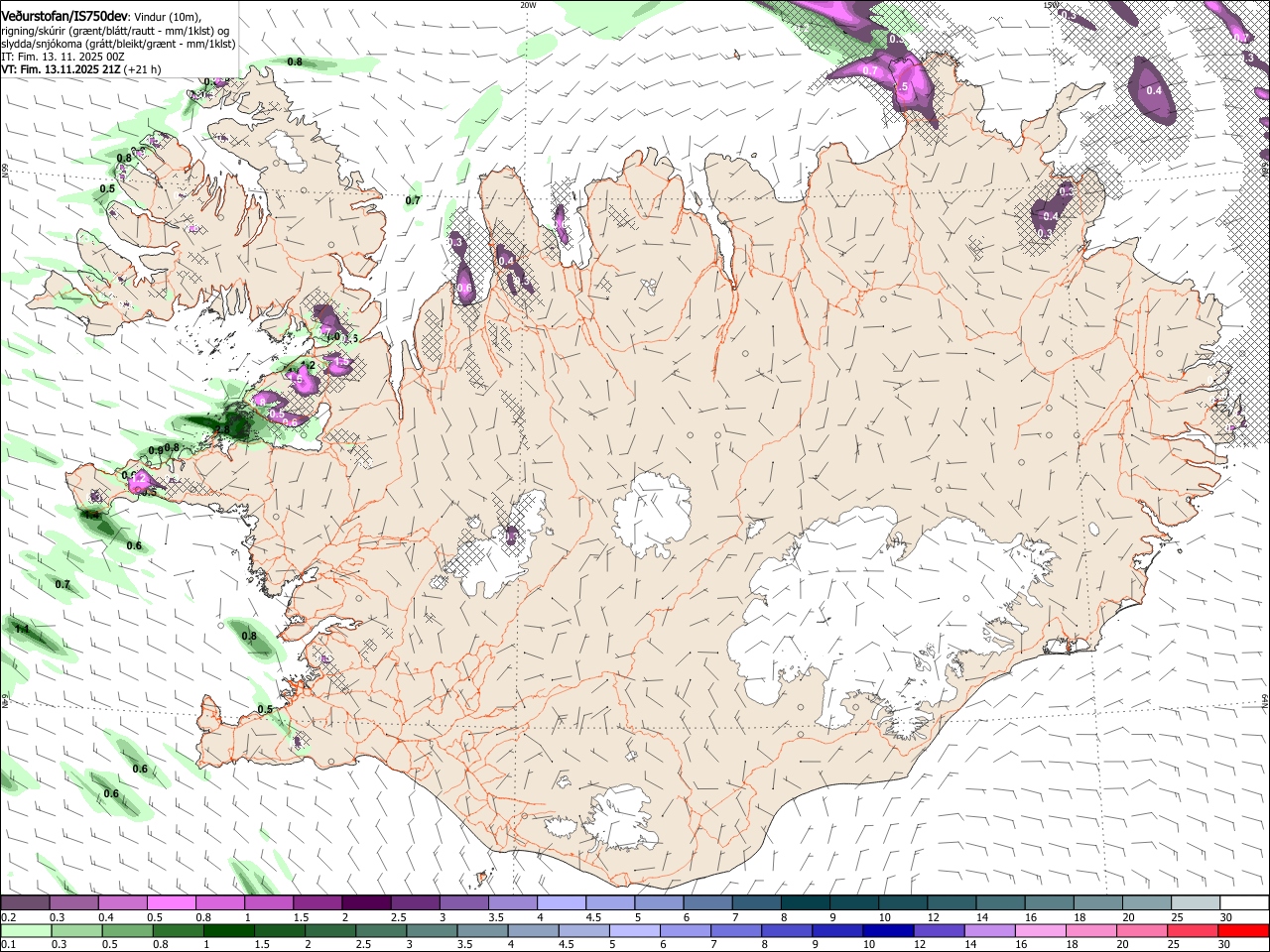Screen dimensions: 1270x952
Task: Click the 'IT: Fim. 13. 11. 2025 00Z' line
Action: point(63,57)
